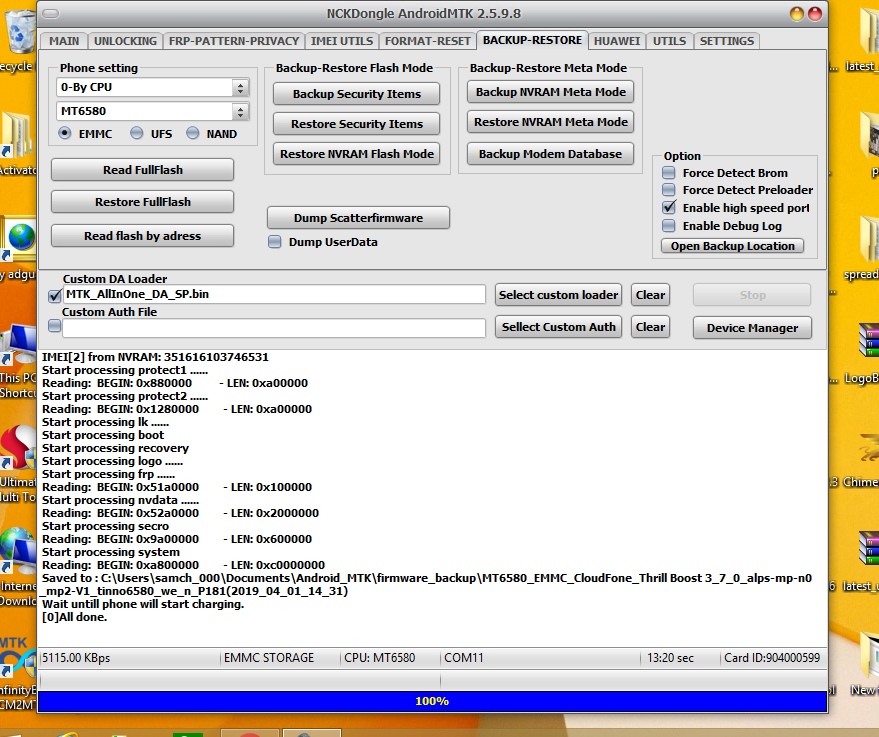The height and width of the screenshot is (737, 879).
Task: Click the [0]All done. log line
Action: coord(75,617)
